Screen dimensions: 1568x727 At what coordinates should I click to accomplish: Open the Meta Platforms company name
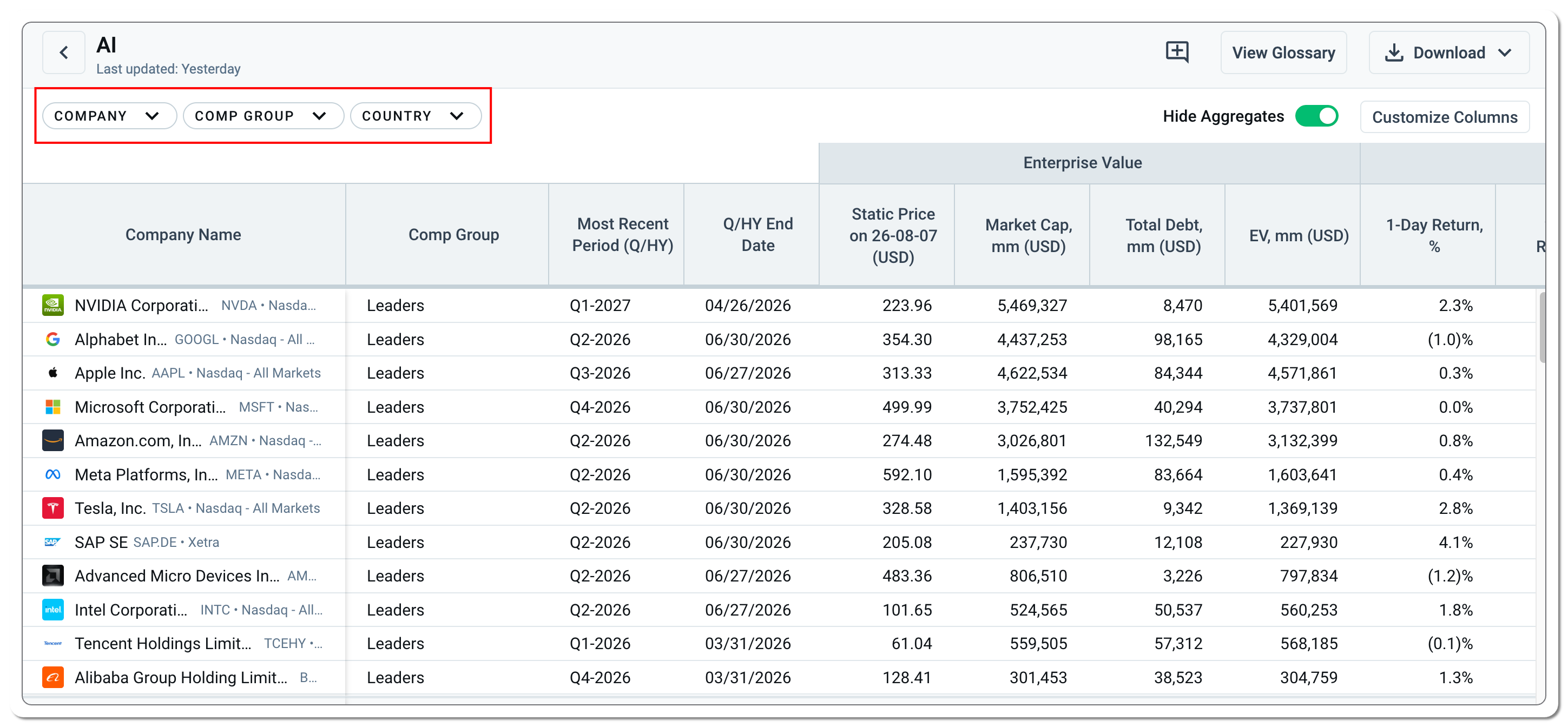[146, 474]
